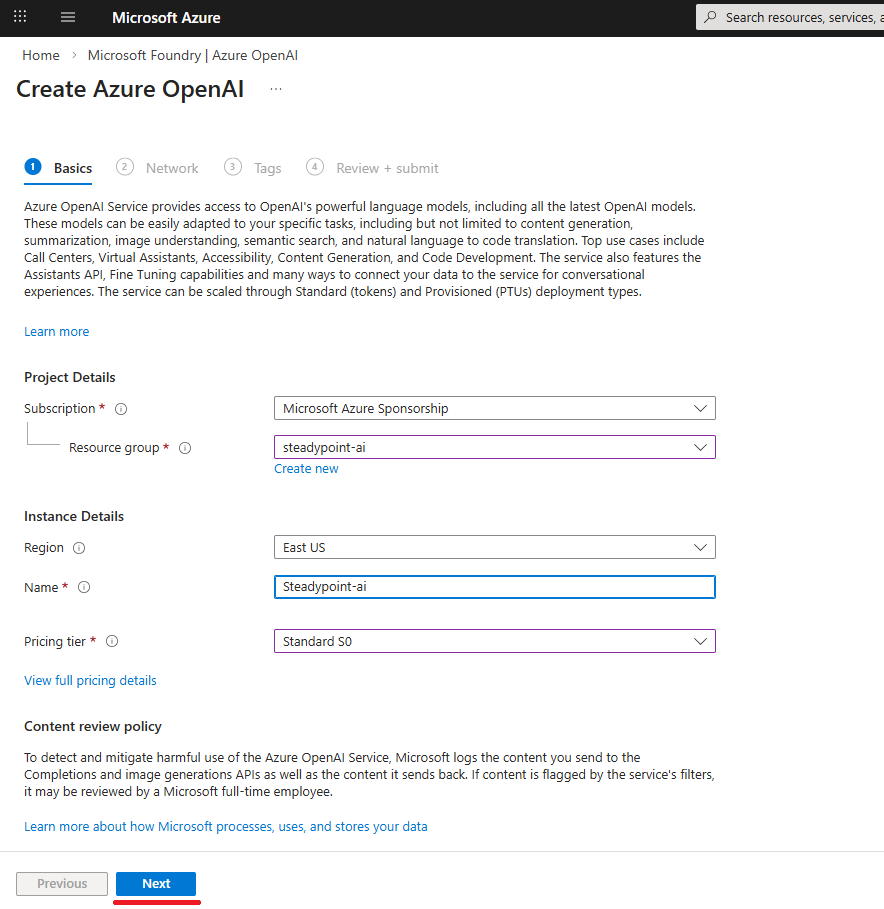The height and width of the screenshot is (909, 884).
Task: Expand the Subscription dropdown
Action: (x=494, y=408)
